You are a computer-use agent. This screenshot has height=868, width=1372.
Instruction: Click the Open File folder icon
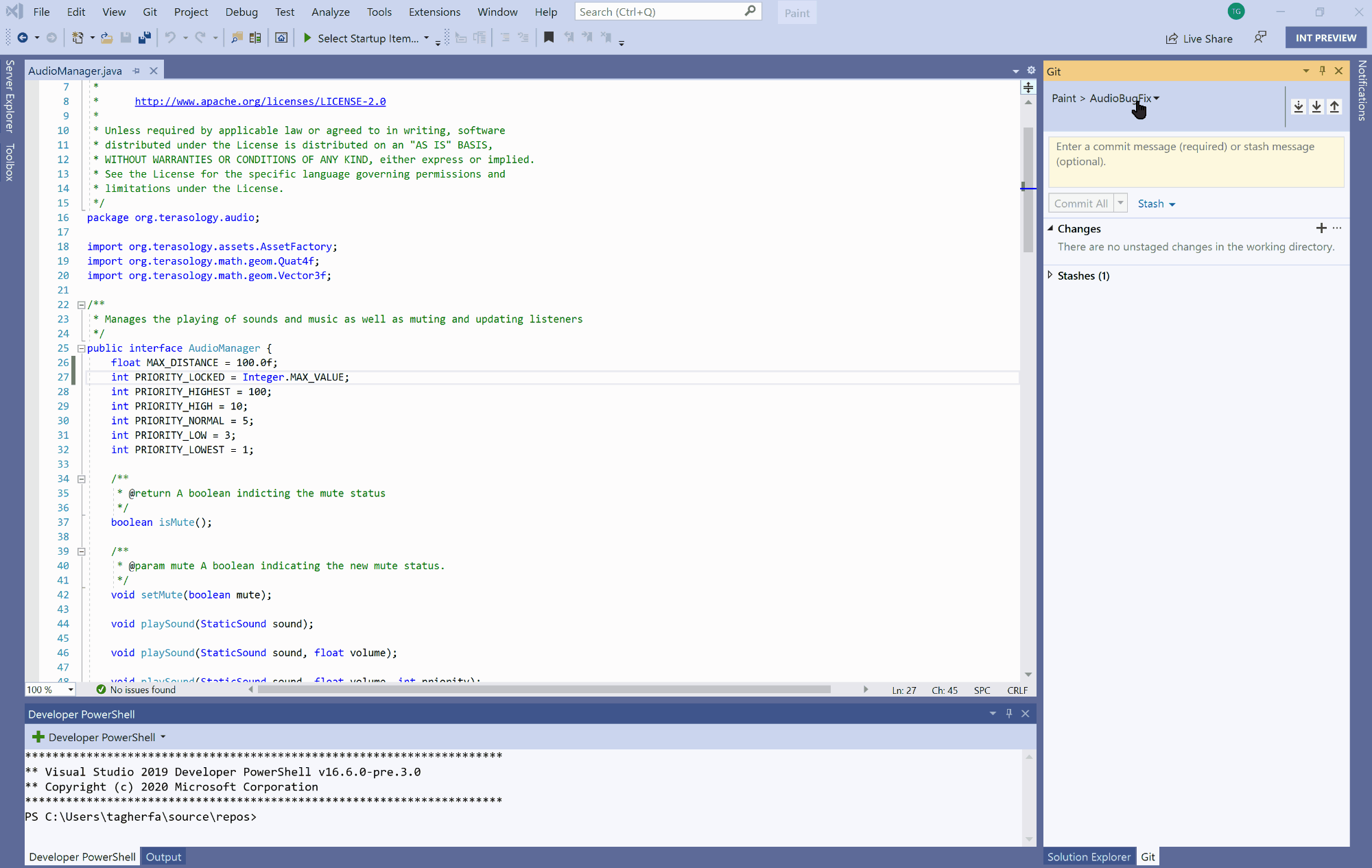[x=106, y=38]
